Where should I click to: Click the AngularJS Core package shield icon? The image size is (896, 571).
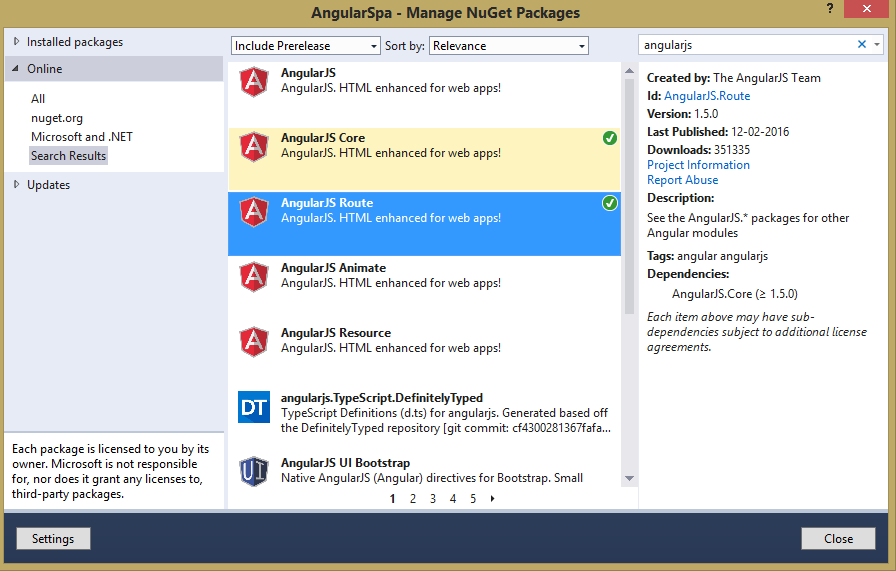[x=254, y=147]
